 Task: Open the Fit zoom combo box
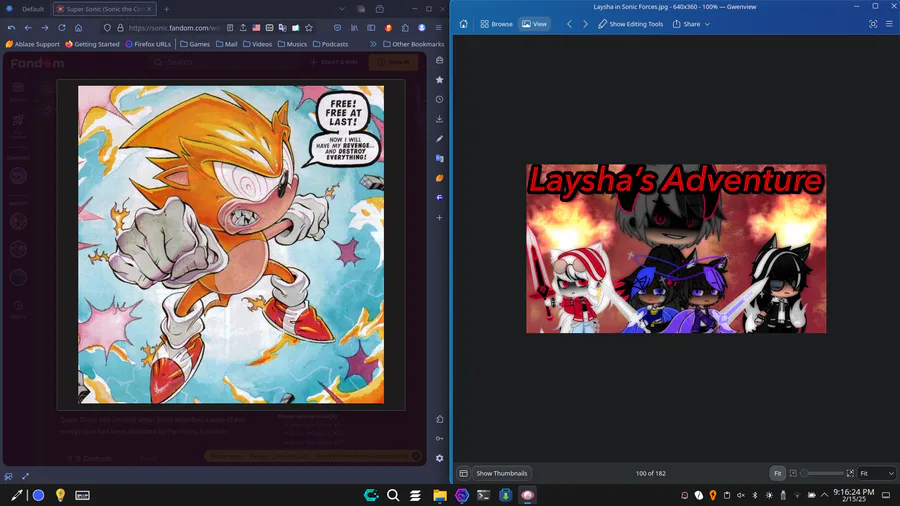coord(876,473)
